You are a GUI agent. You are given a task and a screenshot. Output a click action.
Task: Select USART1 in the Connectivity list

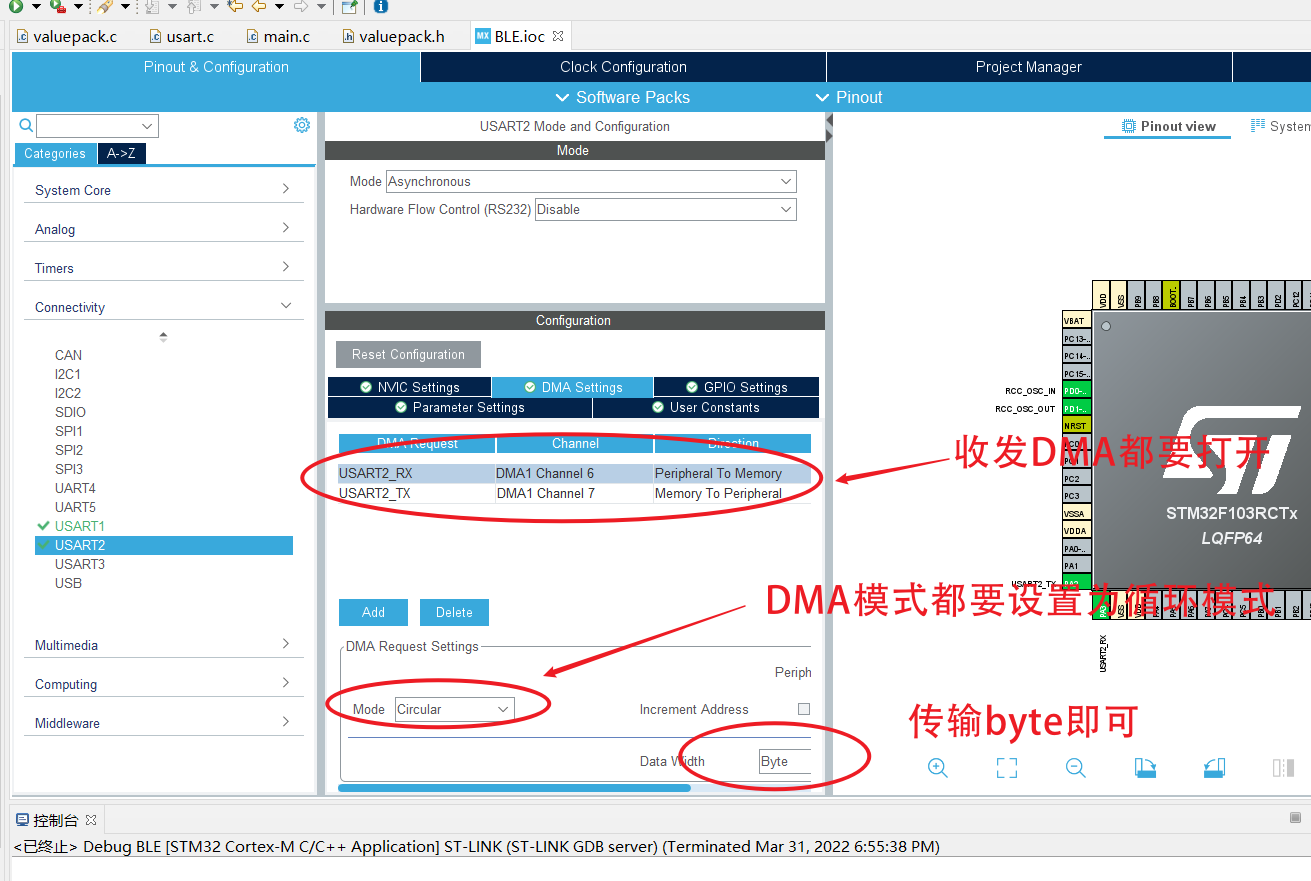[x=80, y=526]
